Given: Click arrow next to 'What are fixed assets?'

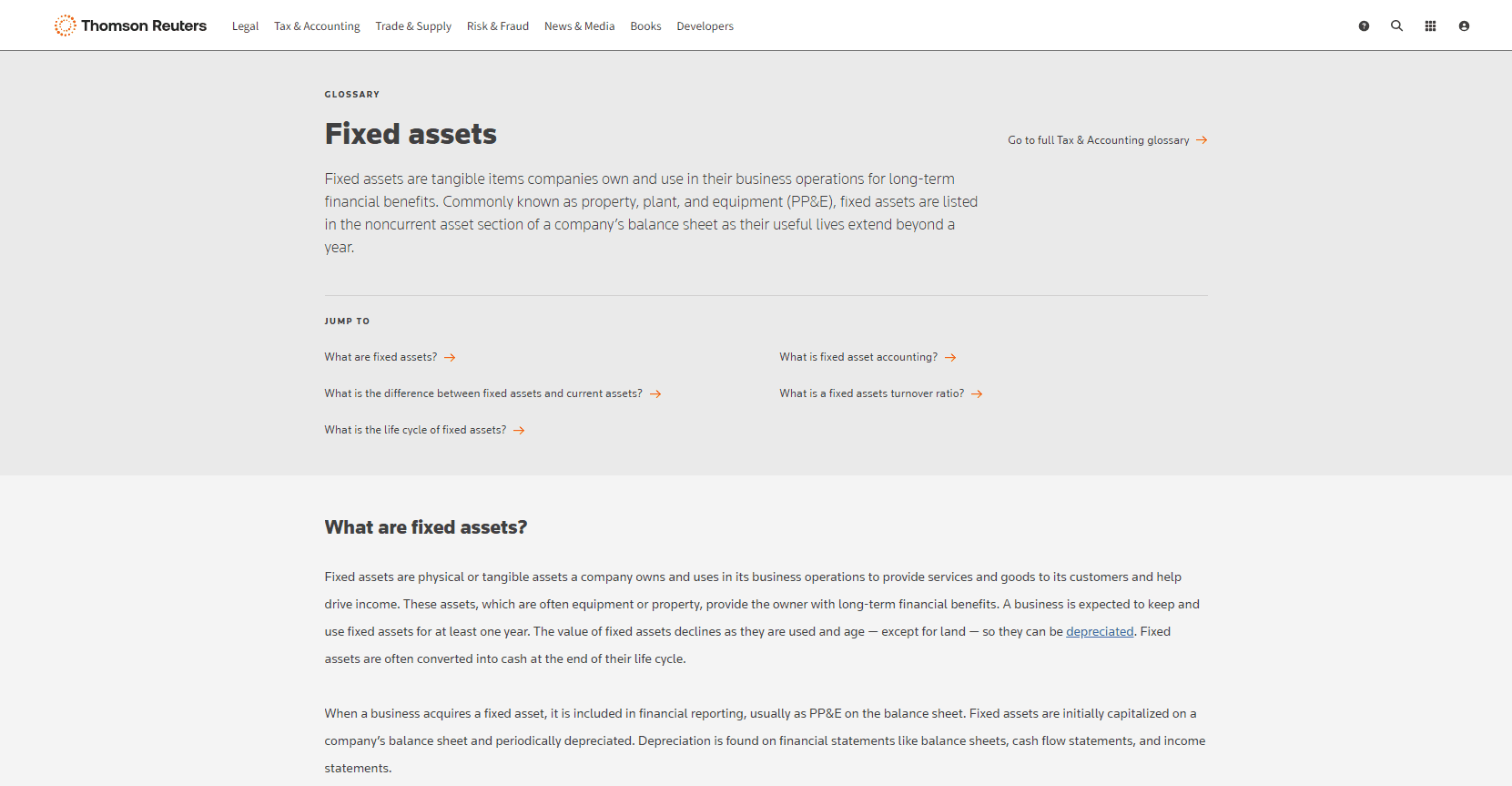Looking at the screenshot, I should click(450, 358).
